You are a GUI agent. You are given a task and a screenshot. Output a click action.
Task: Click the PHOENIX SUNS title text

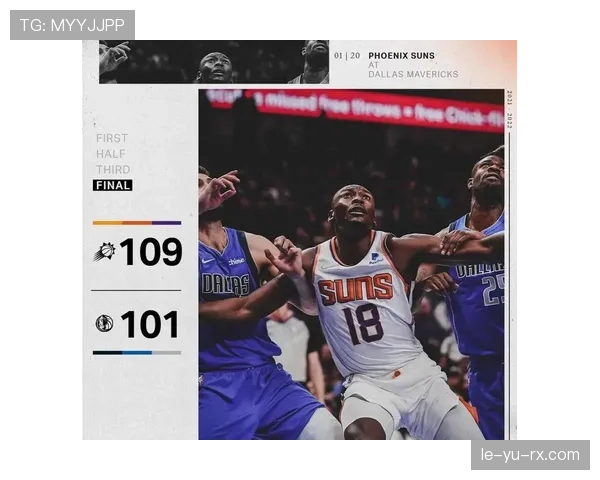(x=401, y=56)
